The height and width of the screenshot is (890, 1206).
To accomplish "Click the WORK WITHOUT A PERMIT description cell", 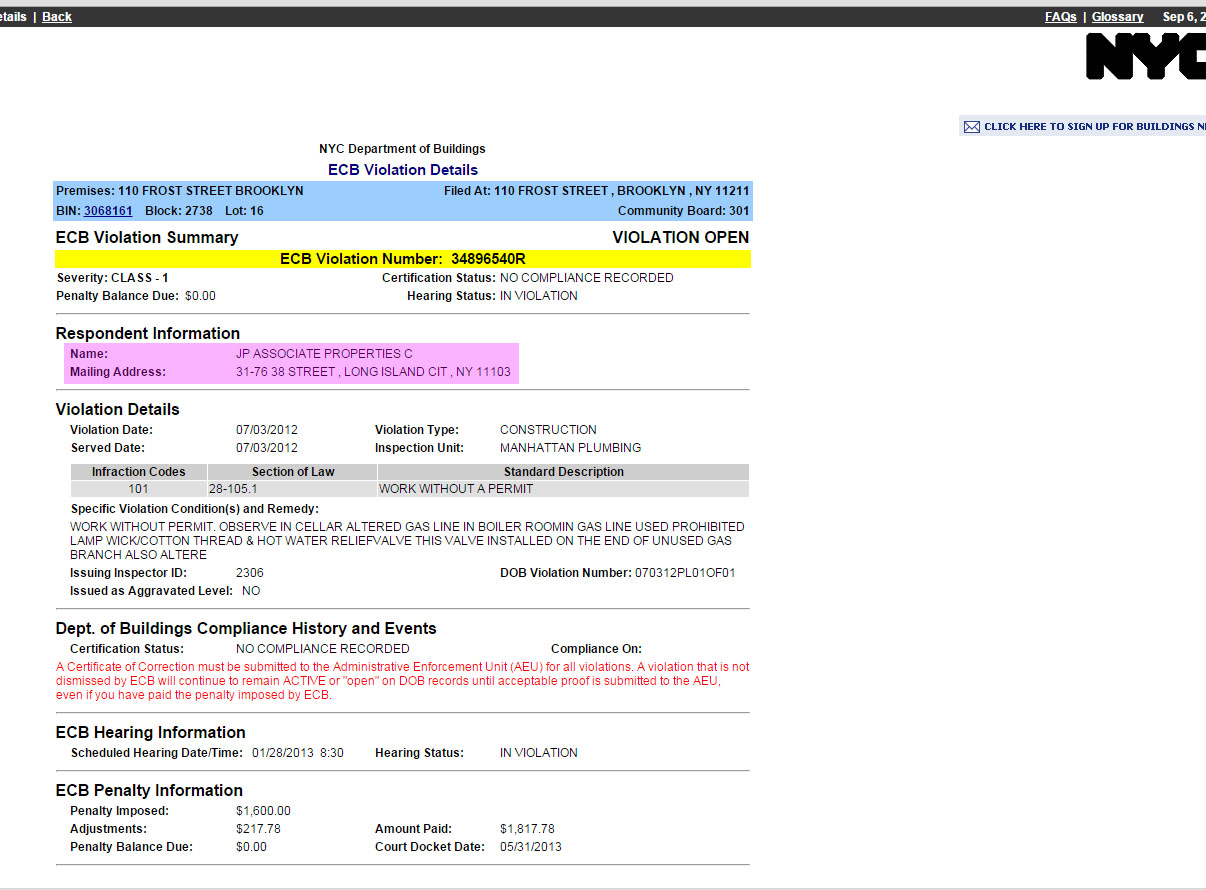I will coord(456,489).
